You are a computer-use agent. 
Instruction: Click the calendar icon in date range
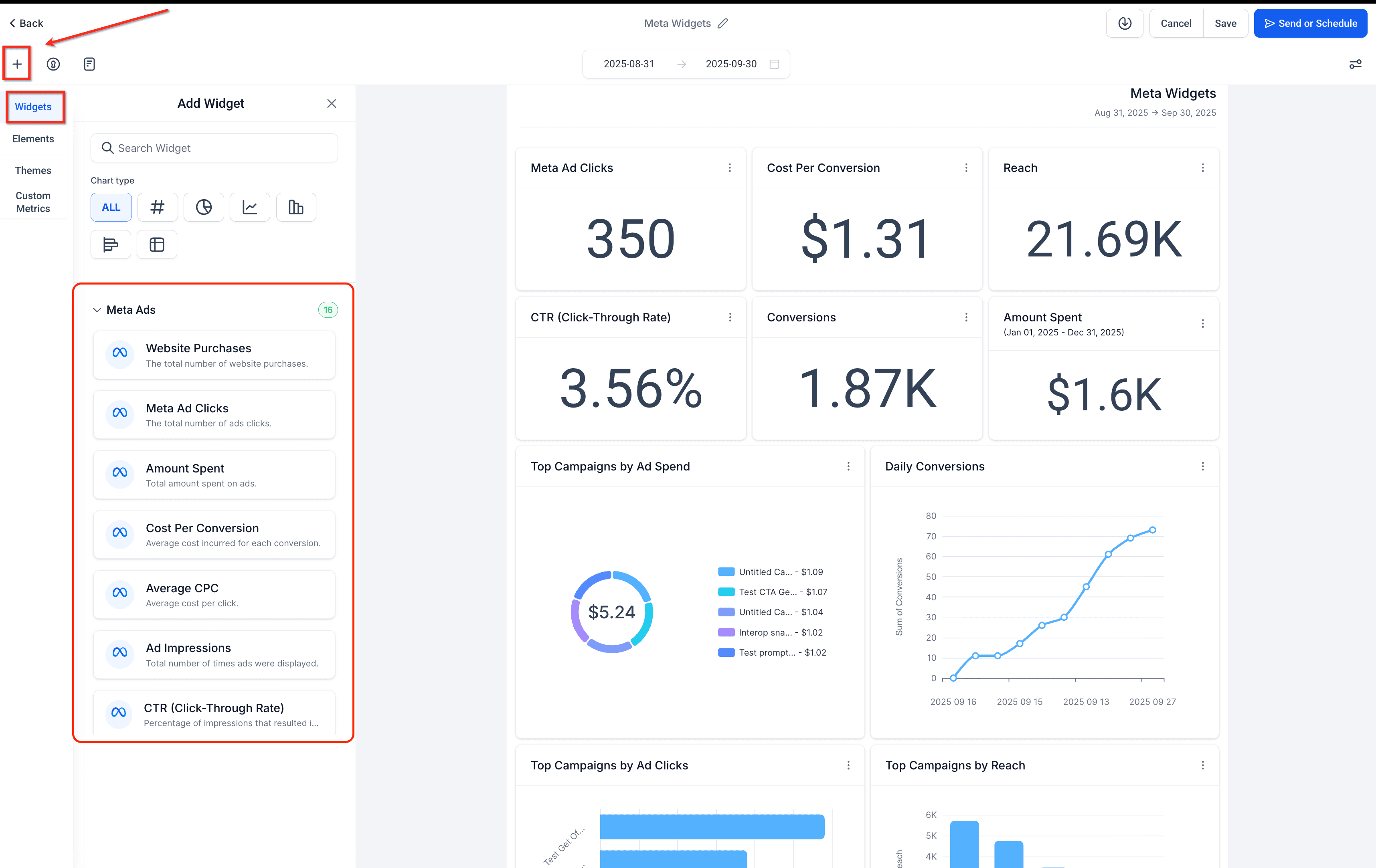pos(774,64)
